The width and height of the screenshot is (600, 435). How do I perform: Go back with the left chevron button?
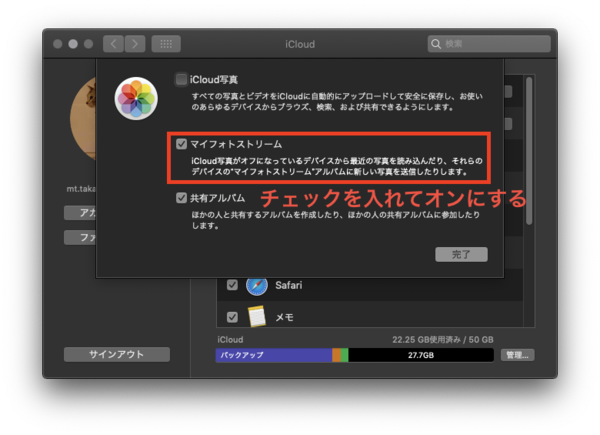point(113,44)
